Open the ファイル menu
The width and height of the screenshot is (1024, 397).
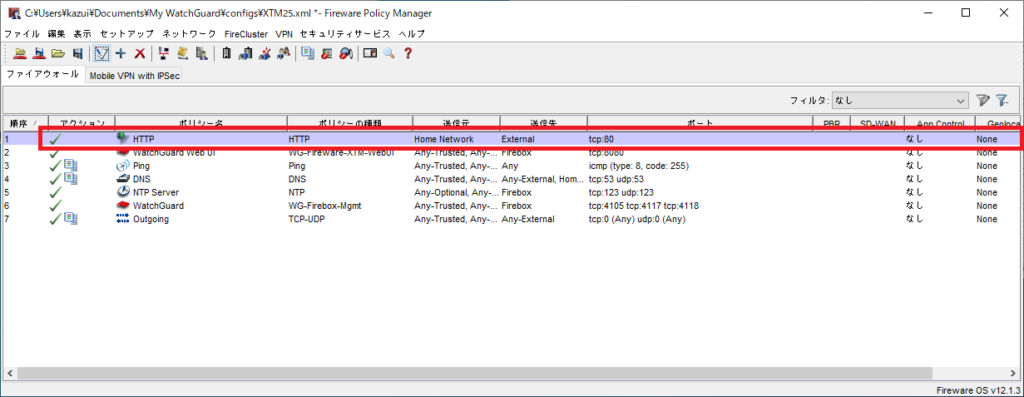click(22, 33)
